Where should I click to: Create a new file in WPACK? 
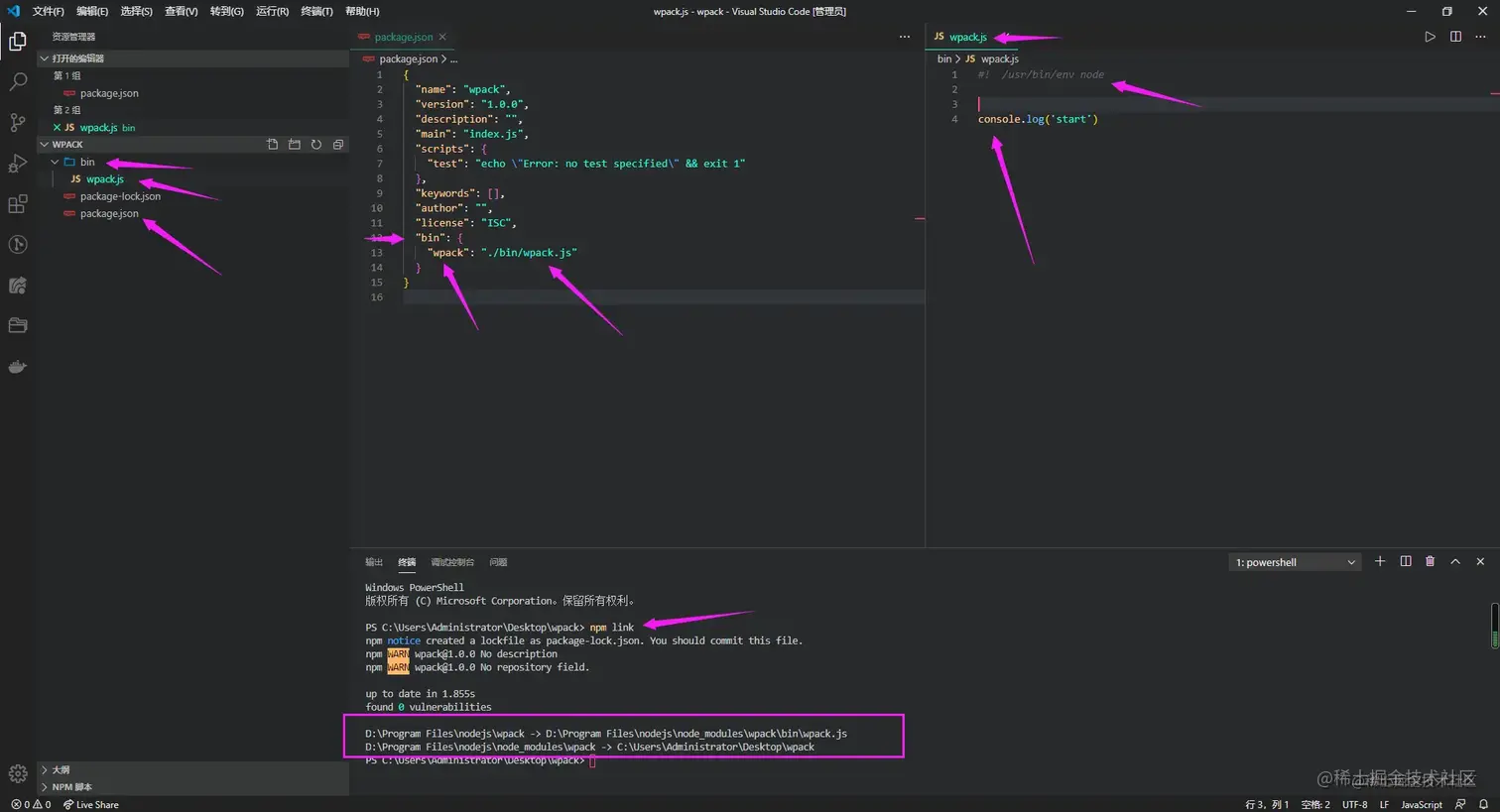[273, 145]
